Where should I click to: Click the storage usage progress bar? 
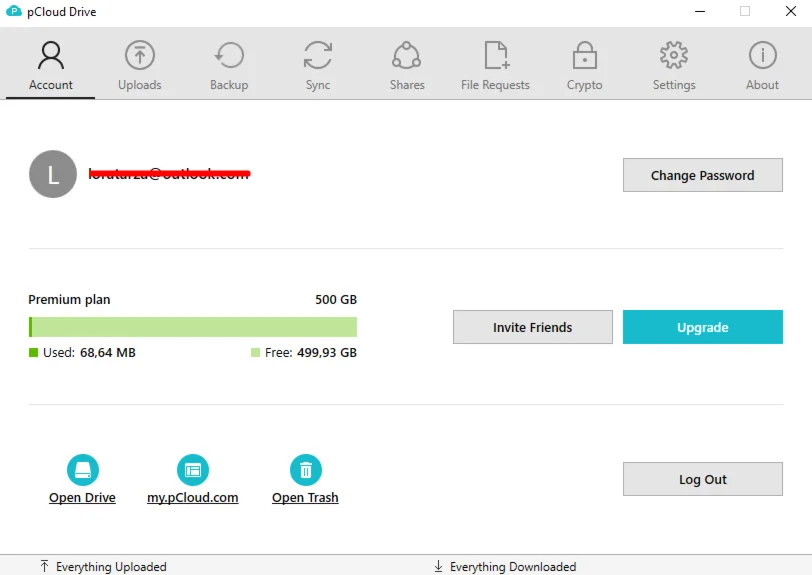tap(193, 327)
